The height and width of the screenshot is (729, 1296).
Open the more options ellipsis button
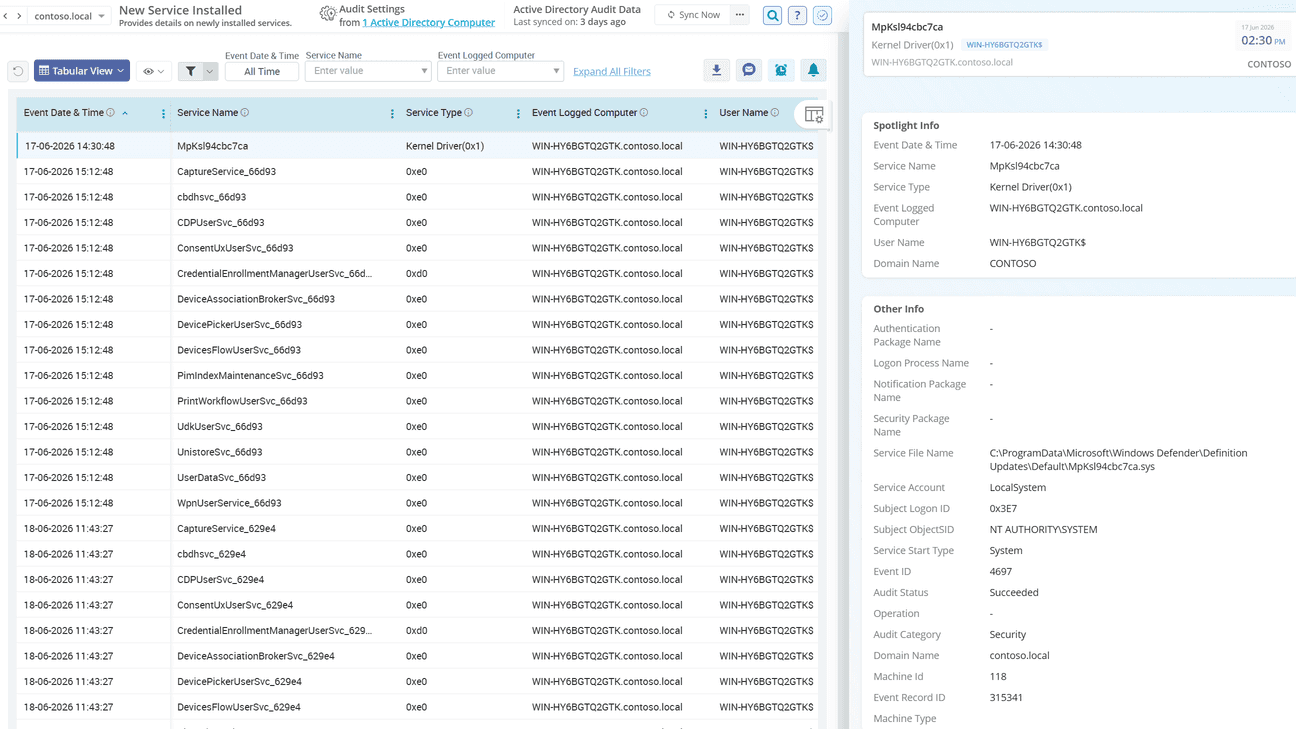[x=740, y=15]
